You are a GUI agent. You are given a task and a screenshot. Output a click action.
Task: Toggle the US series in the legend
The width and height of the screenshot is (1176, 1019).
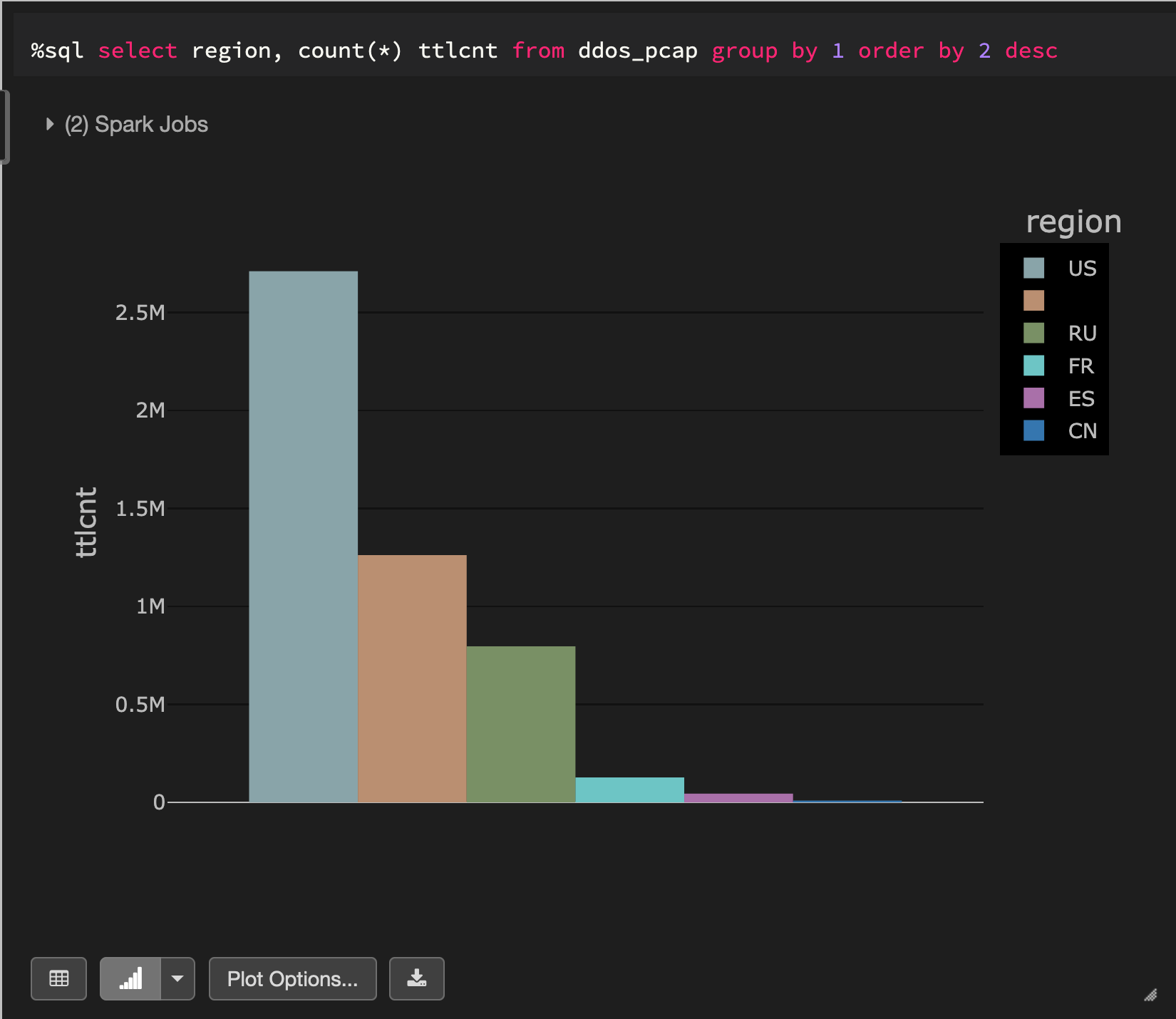[1081, 269]
